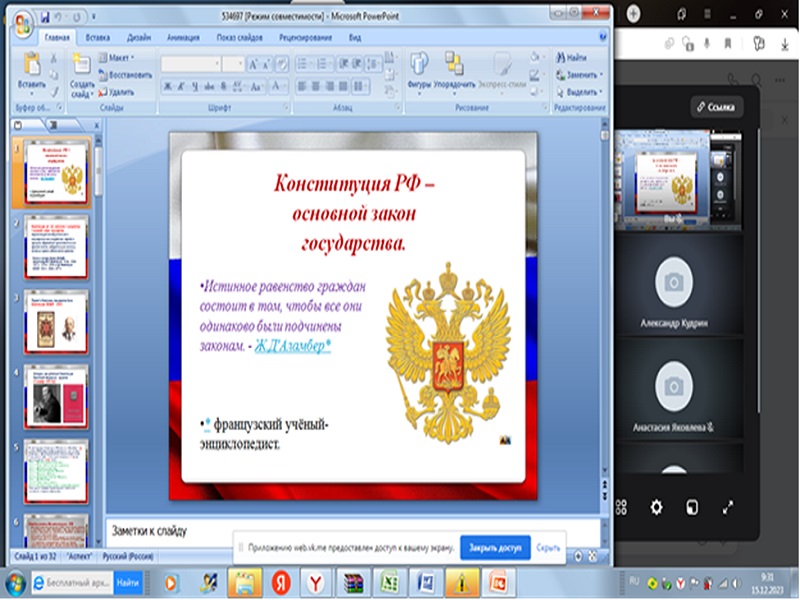Click Найти next to taskbar search
The height and width of the screenshot is (600, 800).
pos(128,583)
